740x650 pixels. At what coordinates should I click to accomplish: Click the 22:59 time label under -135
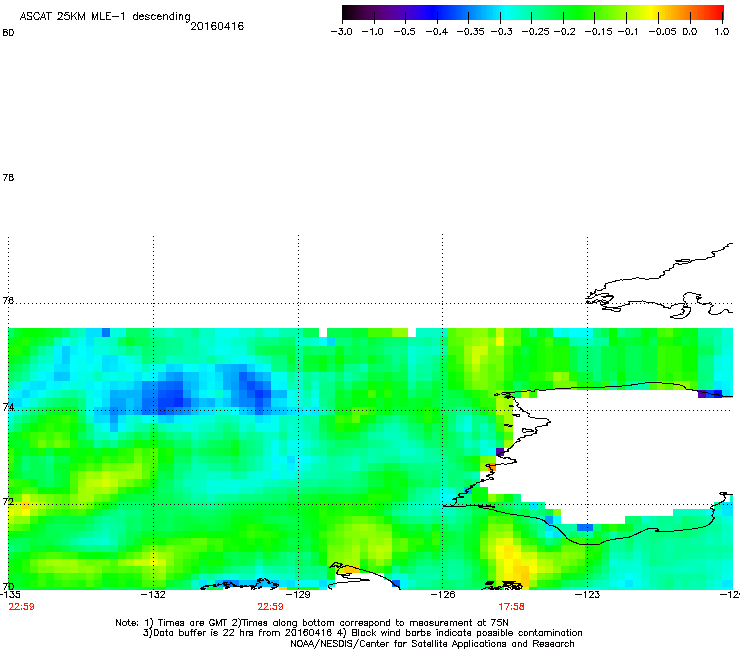tap(22, 607)
